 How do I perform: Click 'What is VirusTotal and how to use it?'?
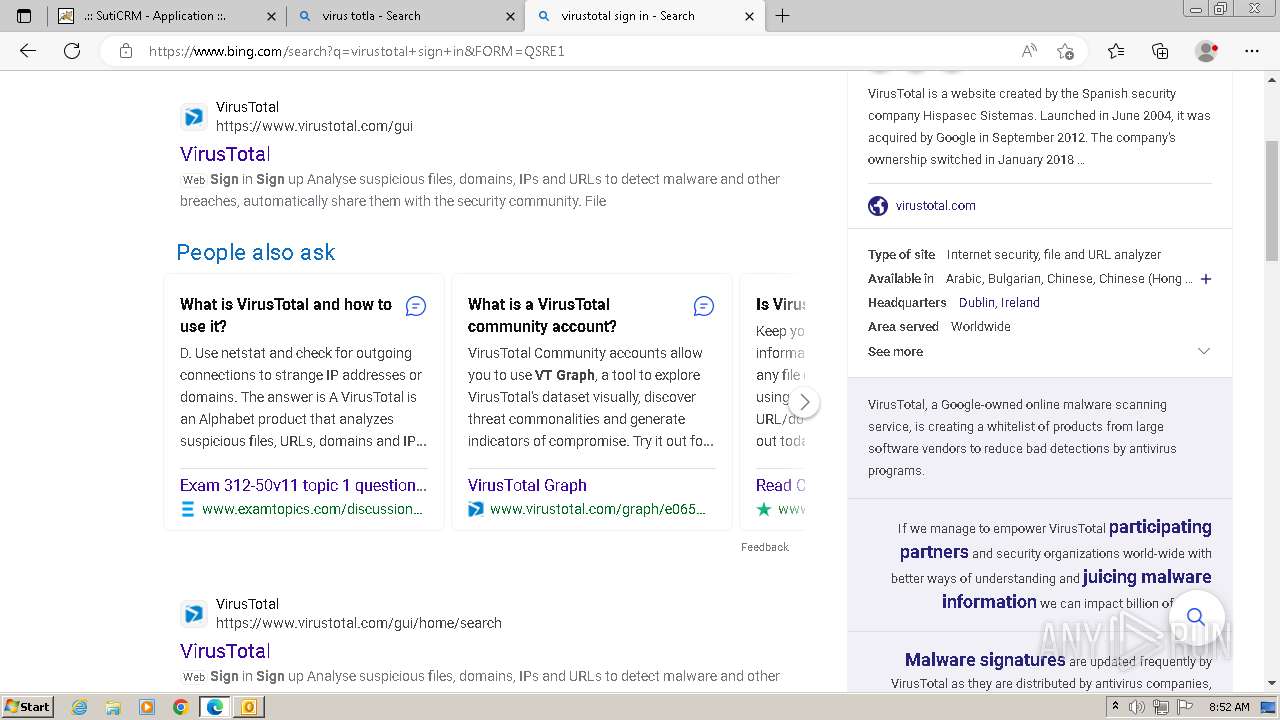point(286,315)
